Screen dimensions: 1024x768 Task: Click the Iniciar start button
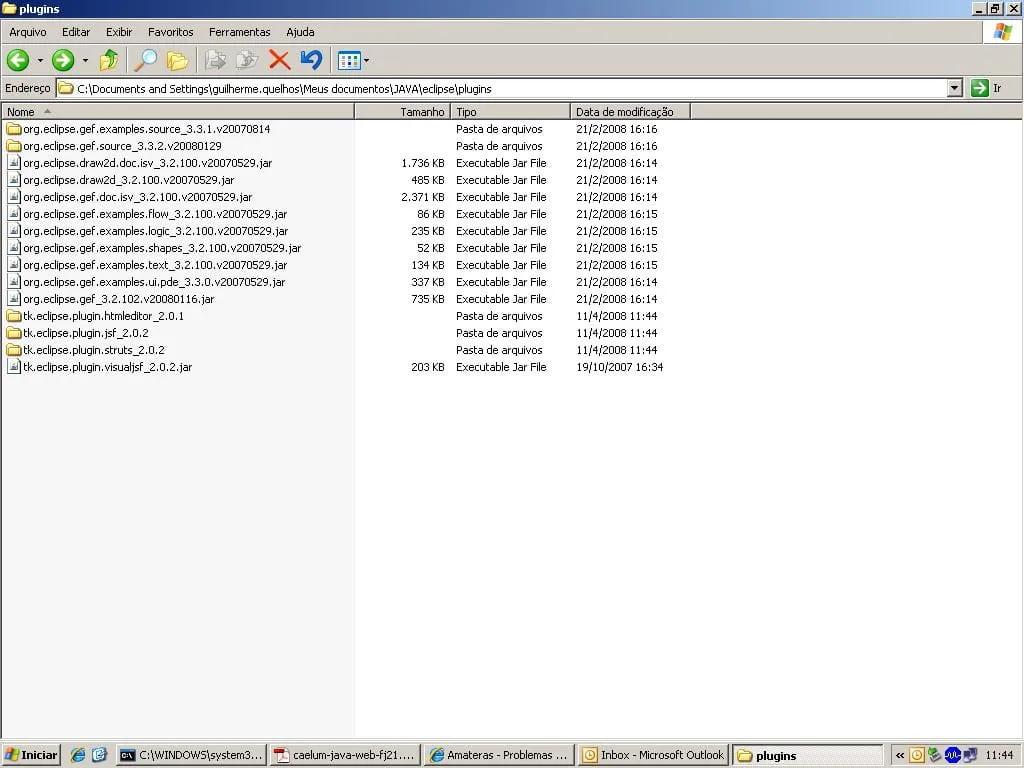31,755
